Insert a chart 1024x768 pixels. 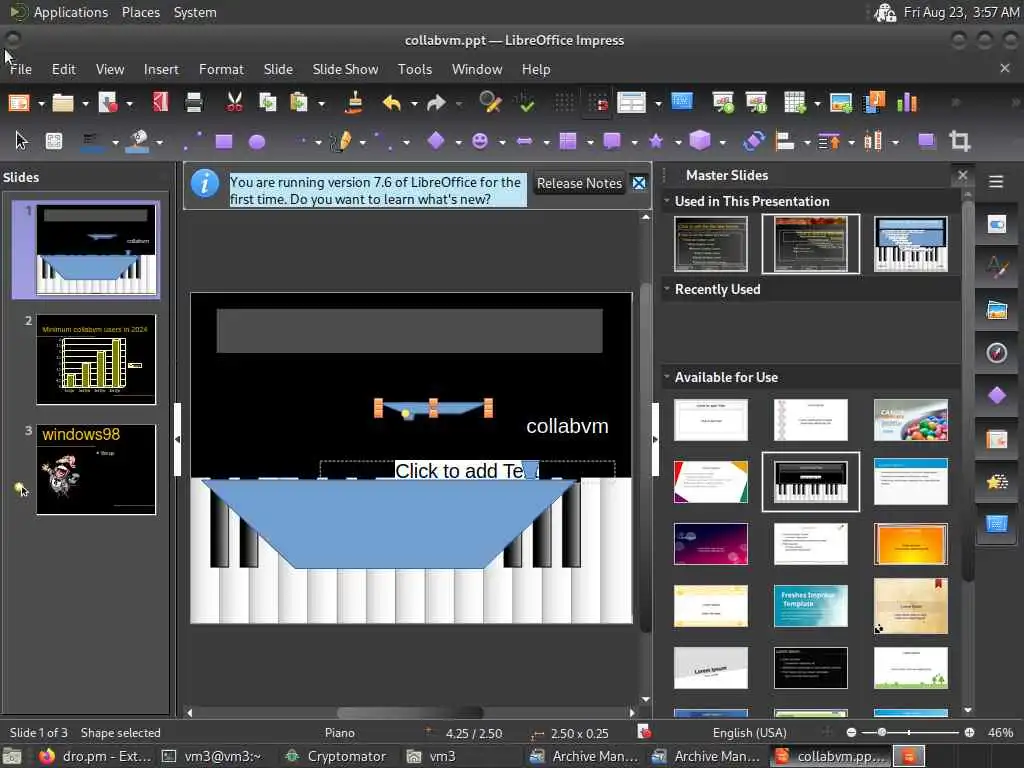pyautogui.click(x=907, y=103)
